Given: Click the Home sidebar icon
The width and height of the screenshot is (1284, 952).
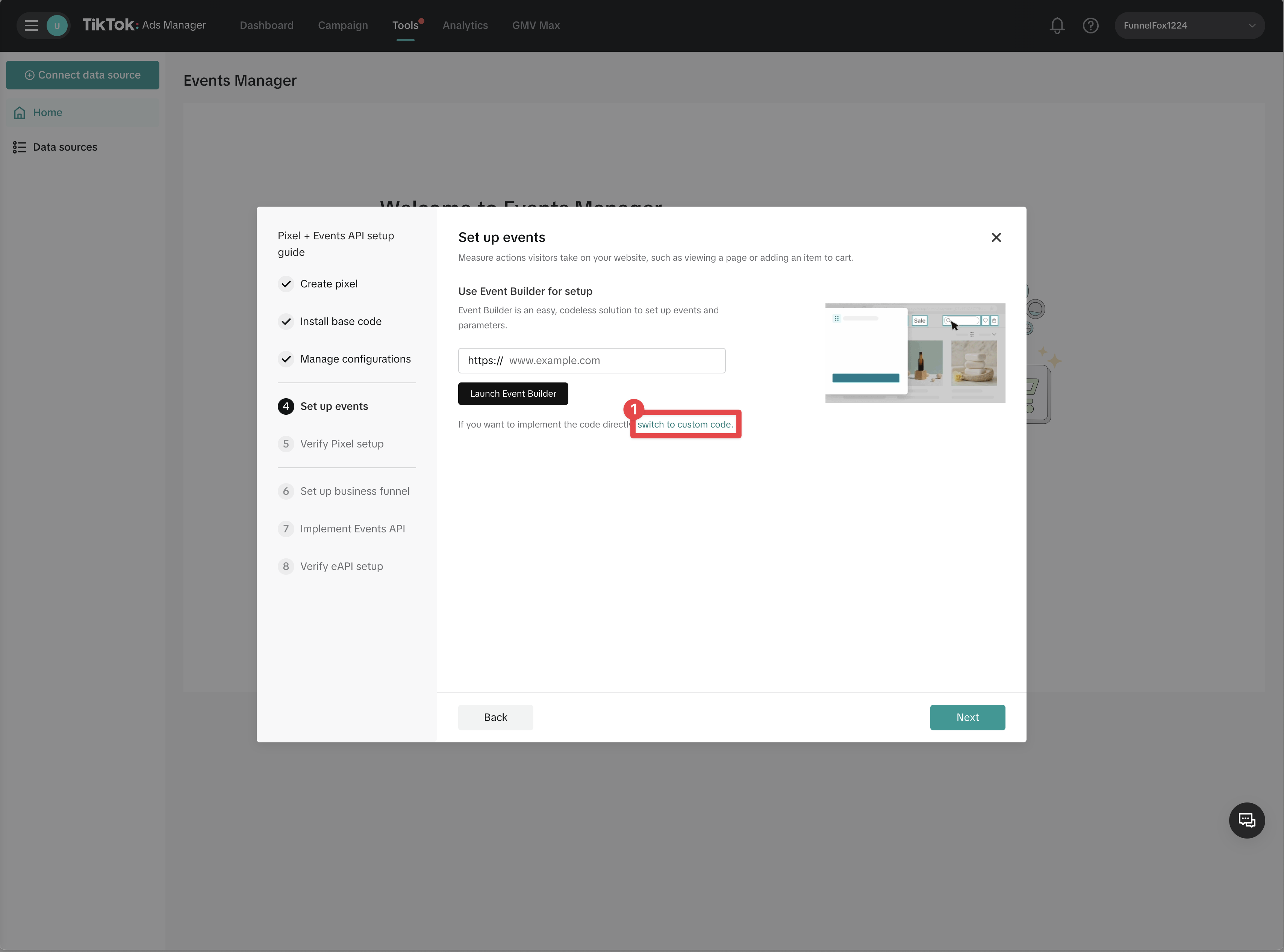Looking at the screenshot, I should coord(20,113).
